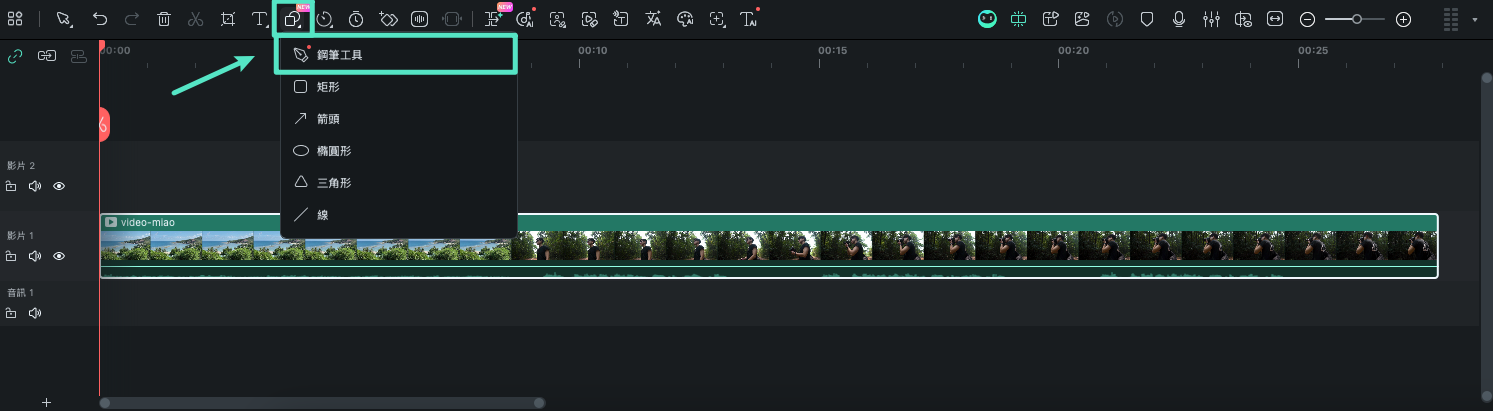Screen dimensions: 1493x411
Task: Click the zoom-to-fit timeline icon
Action: coord(1275,19)
